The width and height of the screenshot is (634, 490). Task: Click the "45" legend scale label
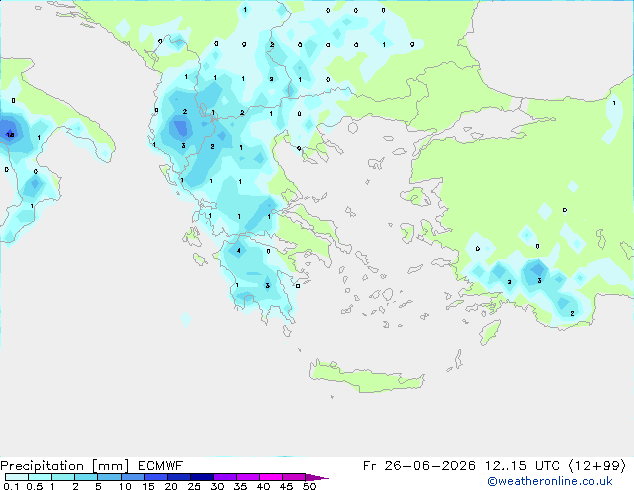pyautogui.click(x=286, y=486)
